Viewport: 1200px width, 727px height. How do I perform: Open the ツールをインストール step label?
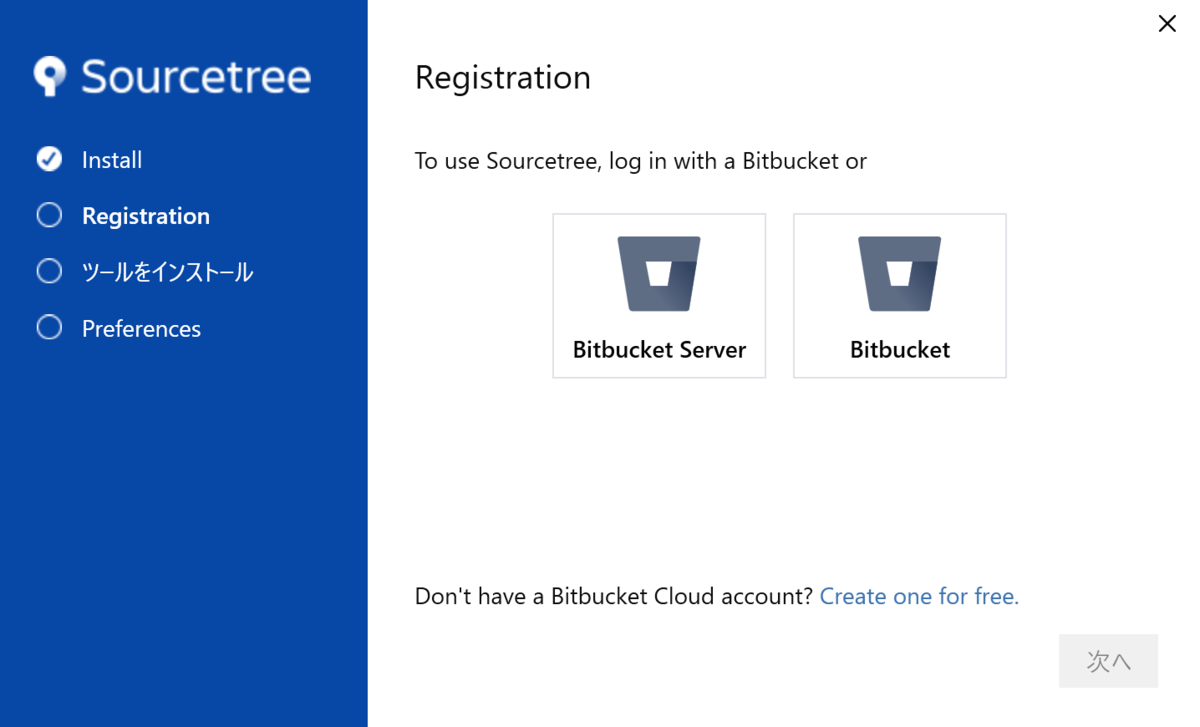pyautogui.click(x=167, y=272)
